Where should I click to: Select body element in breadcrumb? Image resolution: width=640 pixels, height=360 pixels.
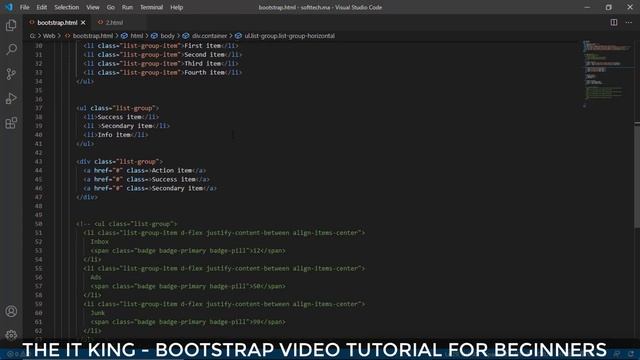(167, 36)
